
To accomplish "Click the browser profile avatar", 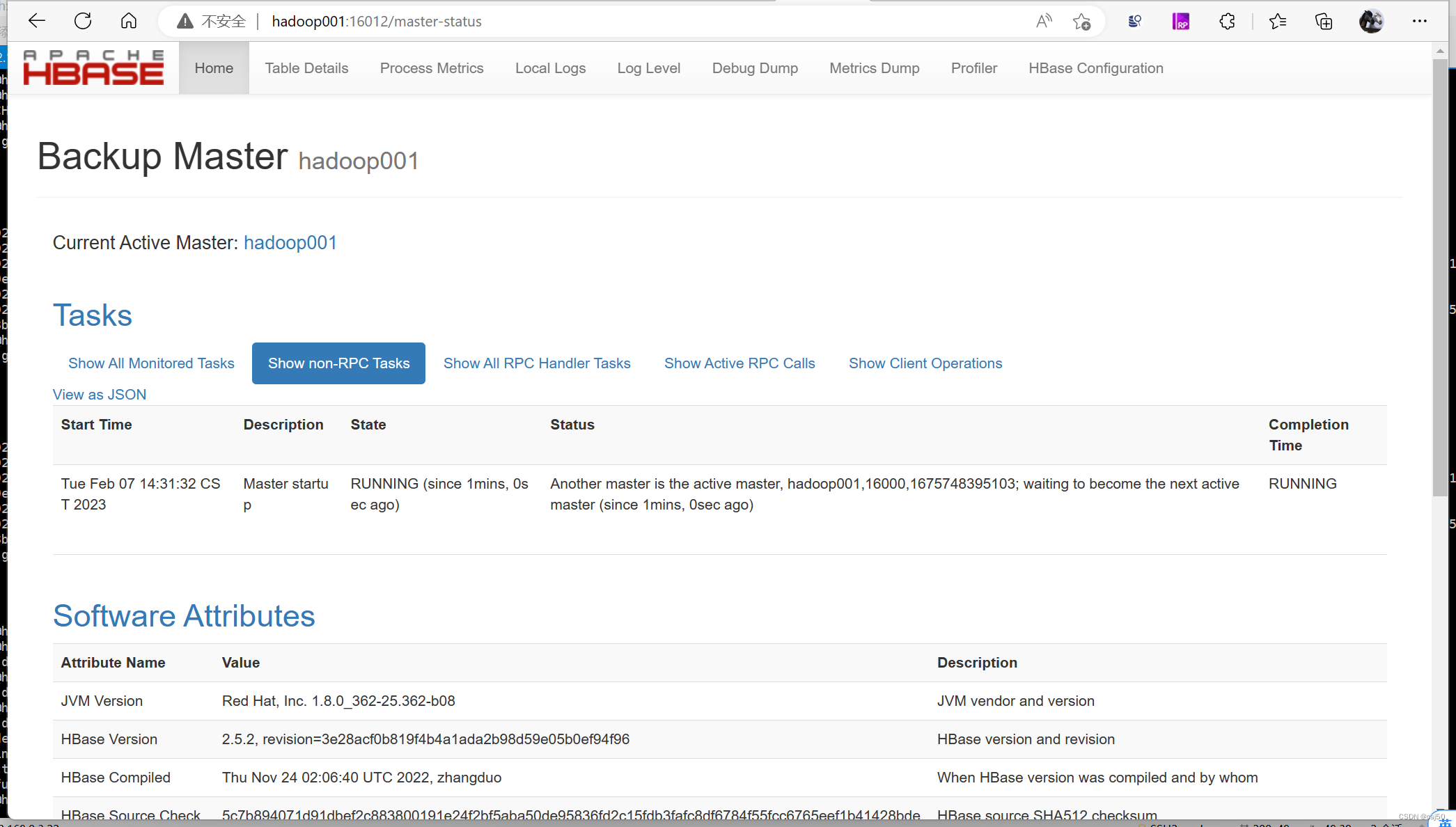I will 1370,21.
